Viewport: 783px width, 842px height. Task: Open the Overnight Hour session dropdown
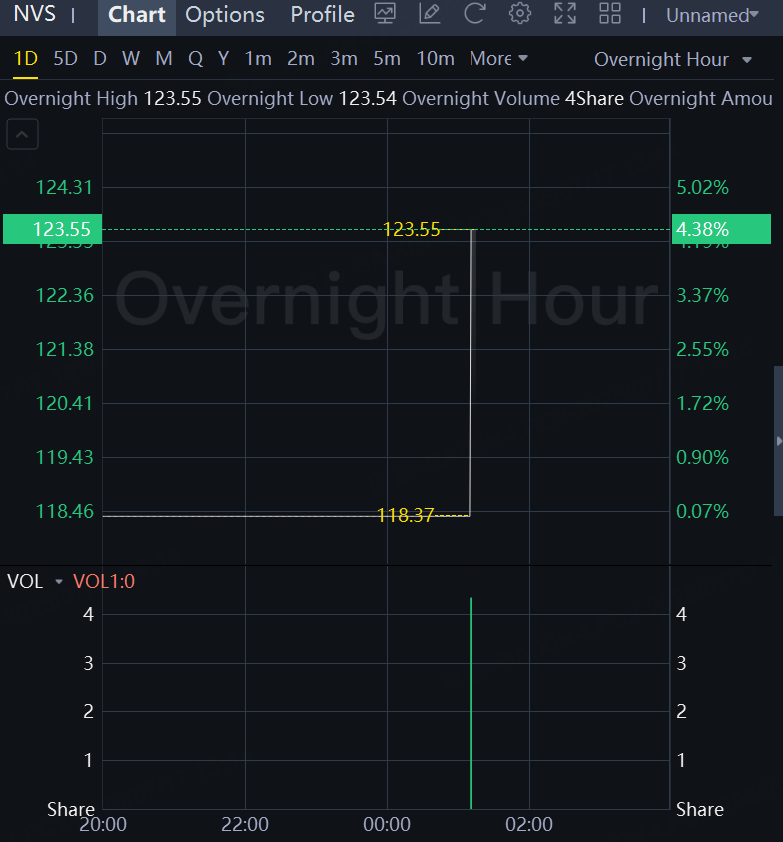tap(673, 59)
